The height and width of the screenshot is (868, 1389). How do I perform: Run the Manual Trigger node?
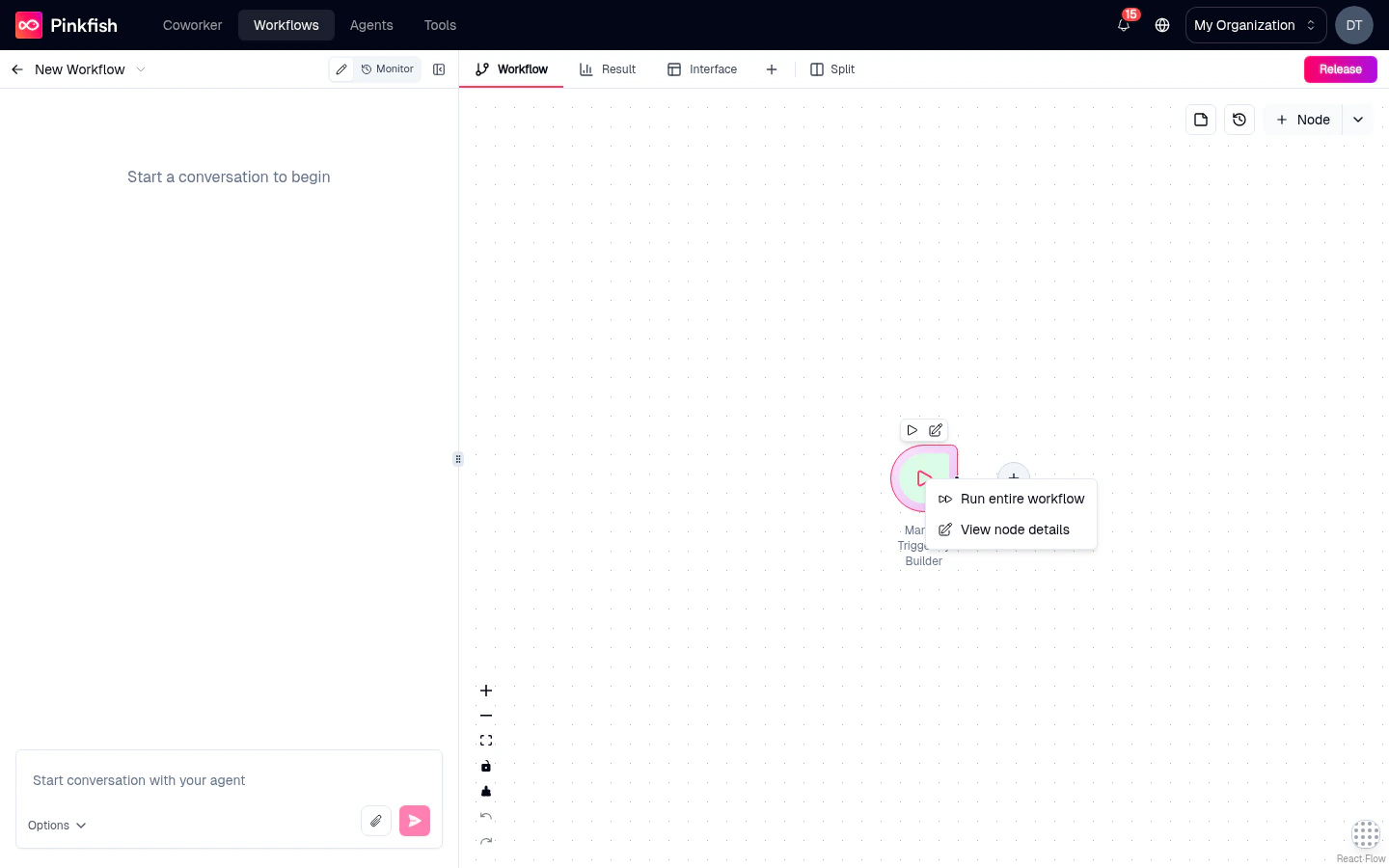912,430
